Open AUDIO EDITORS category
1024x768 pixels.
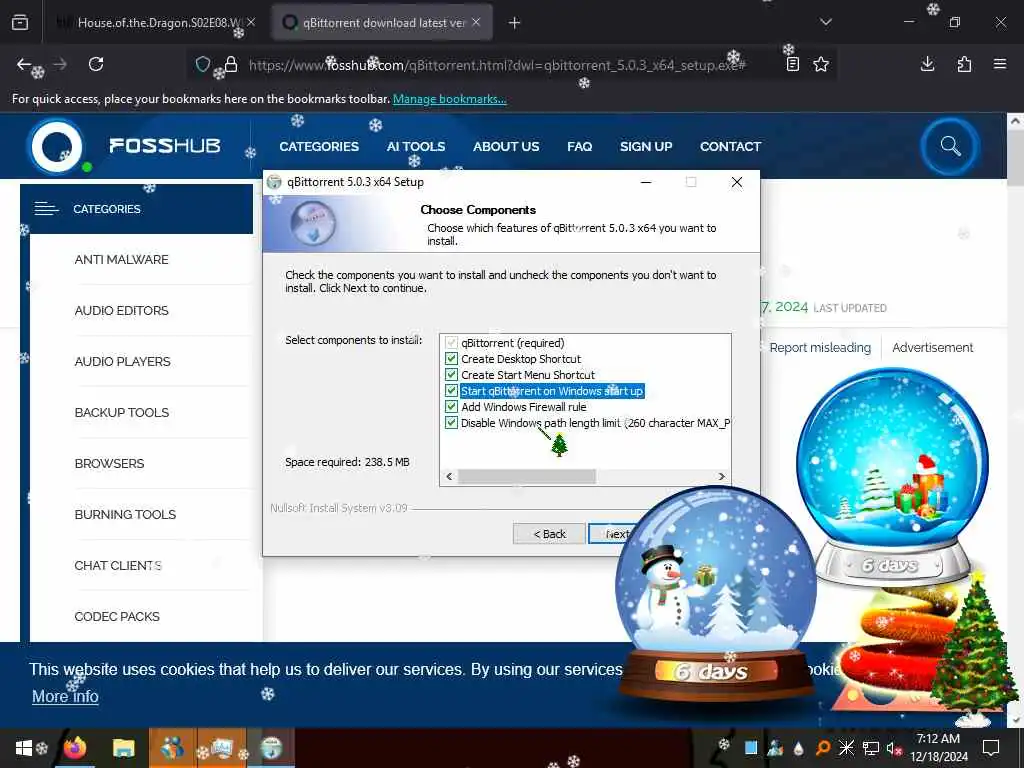[121, 310]
